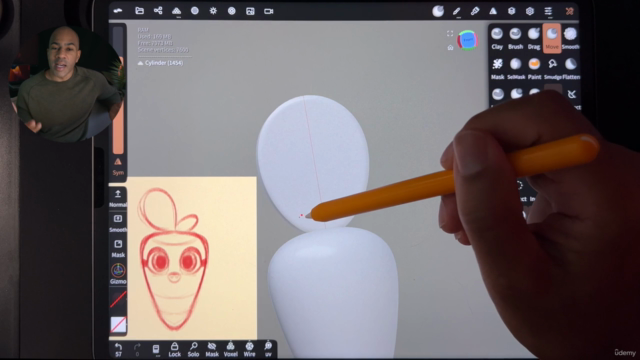Open the Scene hierarchy menu
The width and height of the screenshot is (640, 360).
tap(158, 11)
